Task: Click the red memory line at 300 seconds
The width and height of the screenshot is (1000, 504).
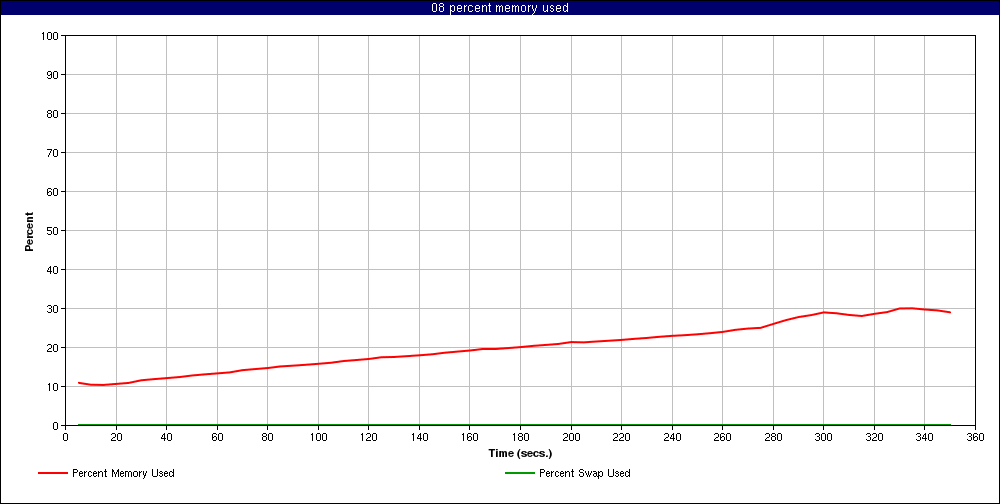Action: pyautogui.click(x=824, y=312)
